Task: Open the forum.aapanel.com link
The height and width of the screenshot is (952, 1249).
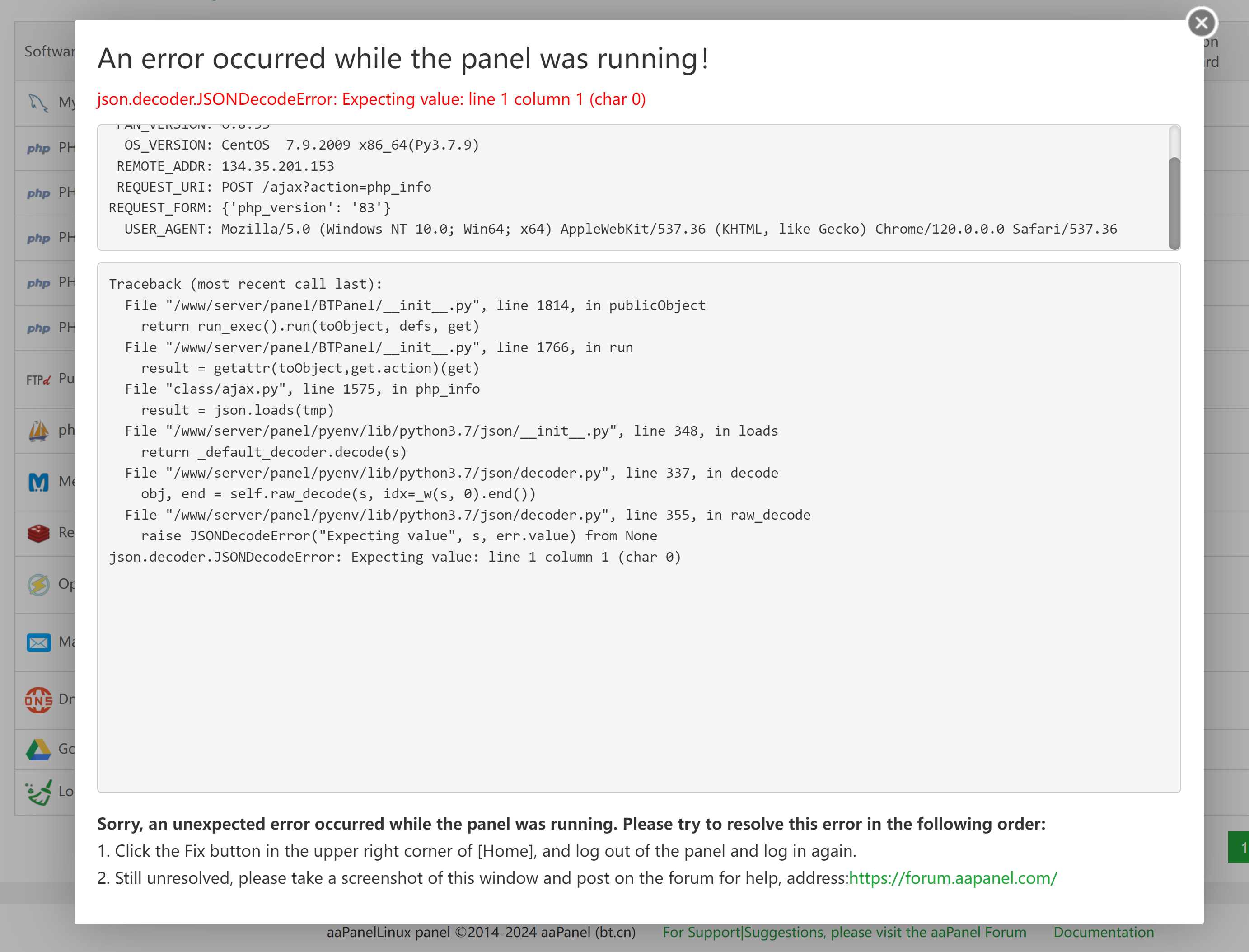Action: coord(952,878)
